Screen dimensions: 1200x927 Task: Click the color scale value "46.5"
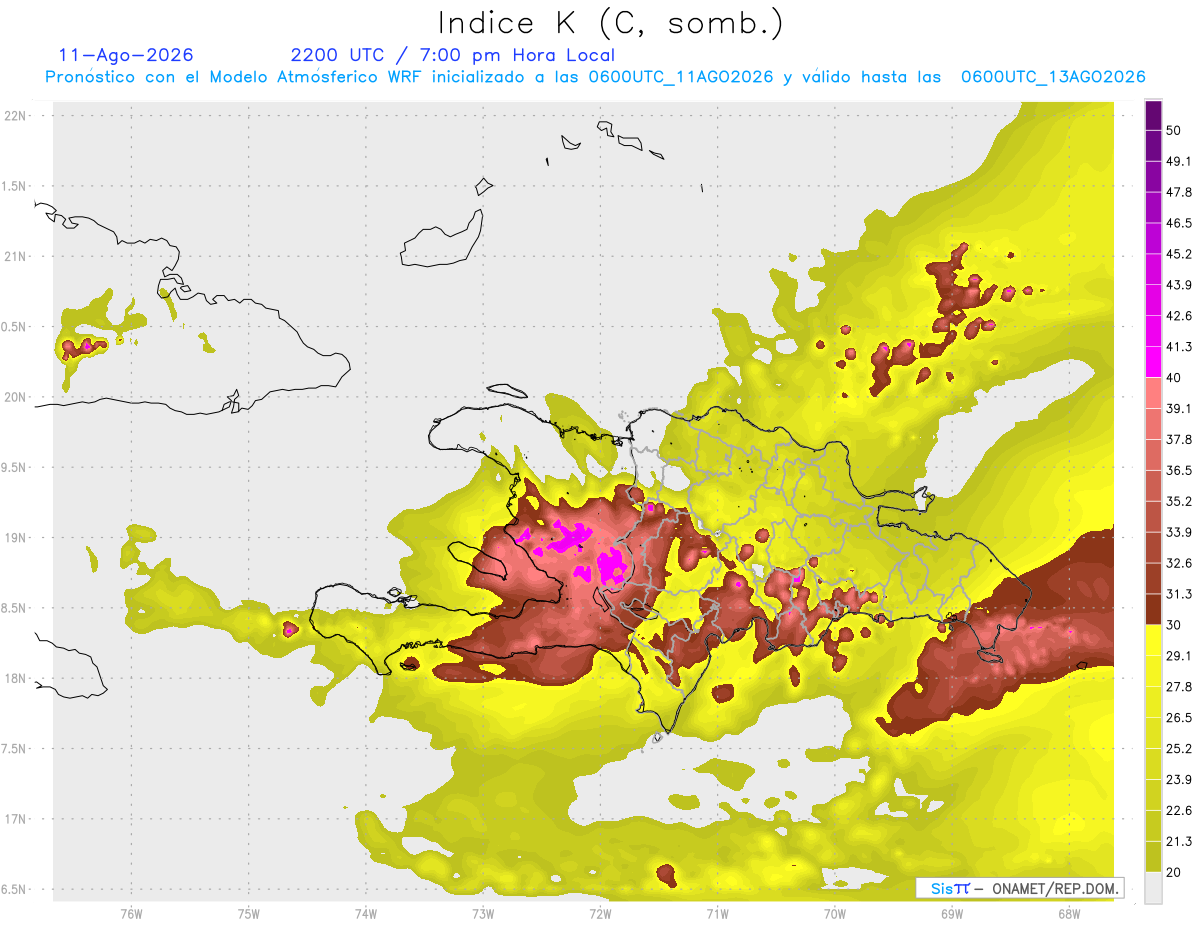click(1178, 224)
